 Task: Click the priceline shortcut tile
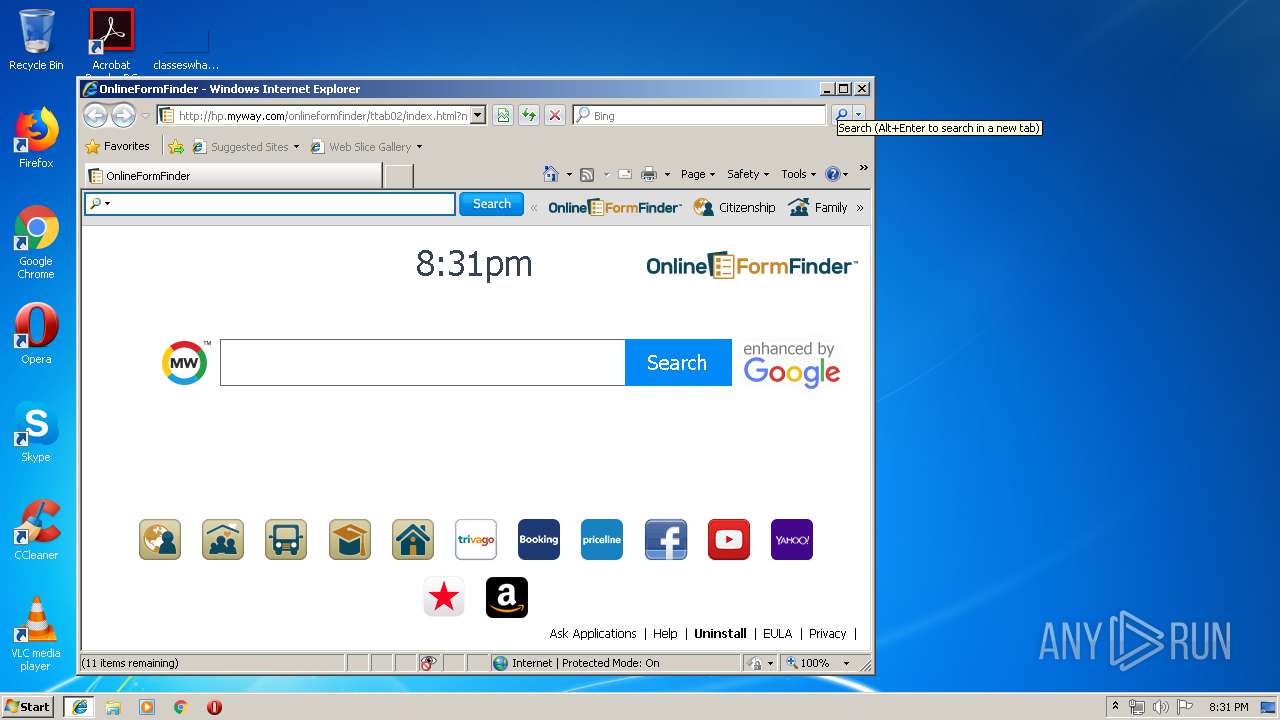602,540
